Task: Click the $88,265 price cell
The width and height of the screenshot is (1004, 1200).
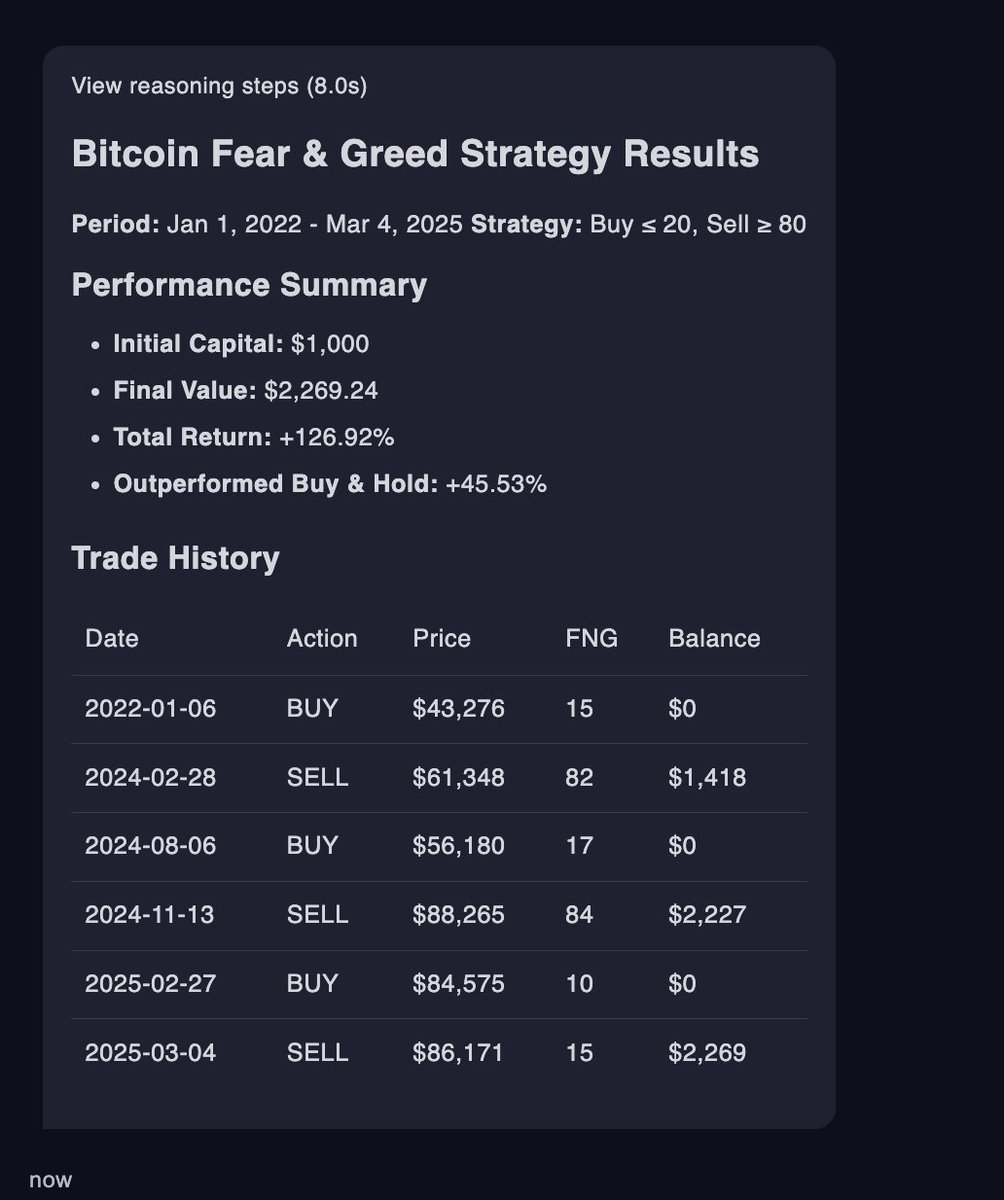Action: pos(459,915)
